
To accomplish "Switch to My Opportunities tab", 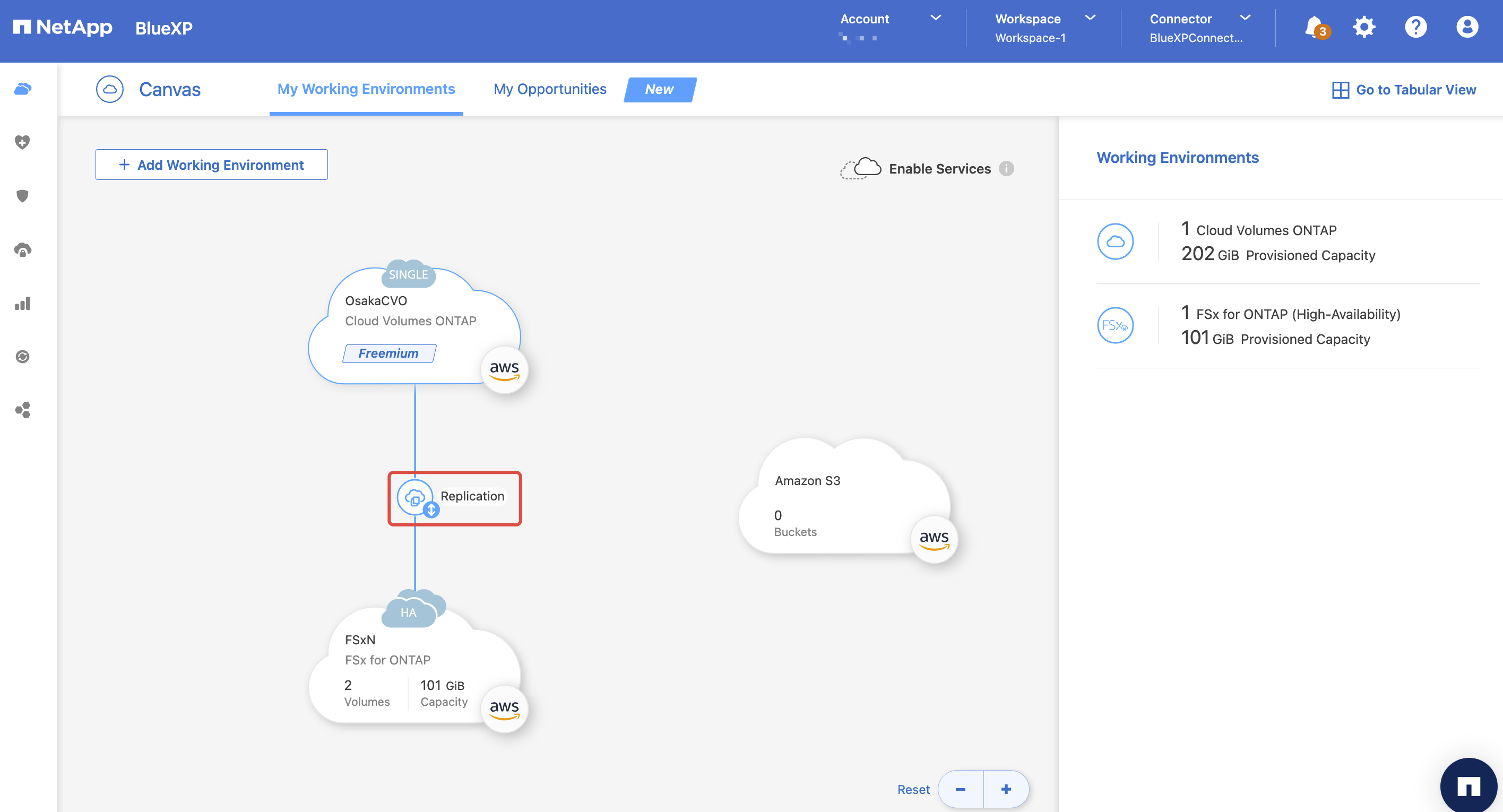I will pos(550,89).
